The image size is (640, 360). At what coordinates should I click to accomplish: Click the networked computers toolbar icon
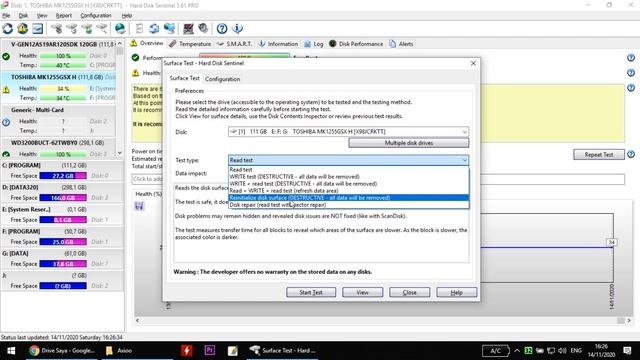(169, 29)
